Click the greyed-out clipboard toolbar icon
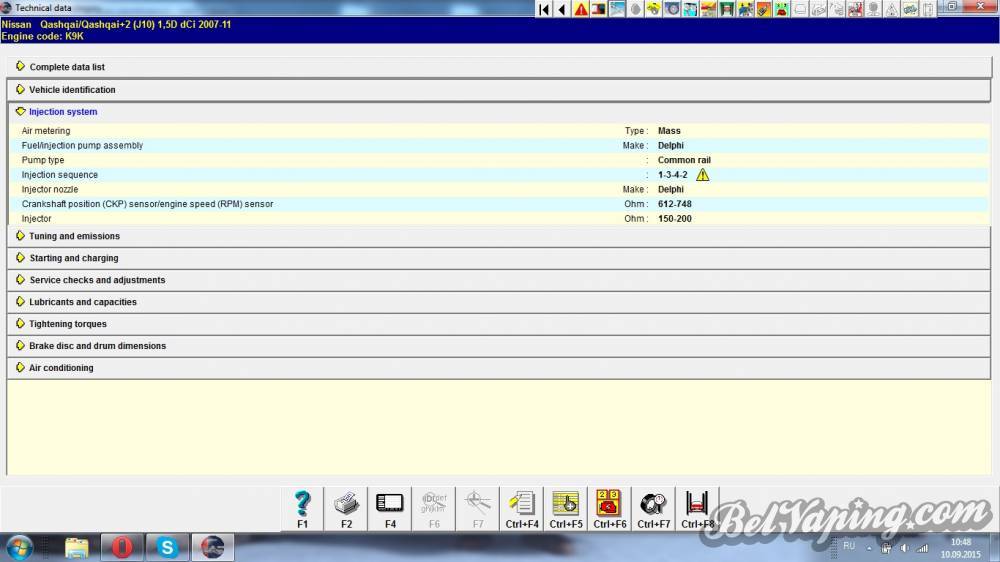 928,9
